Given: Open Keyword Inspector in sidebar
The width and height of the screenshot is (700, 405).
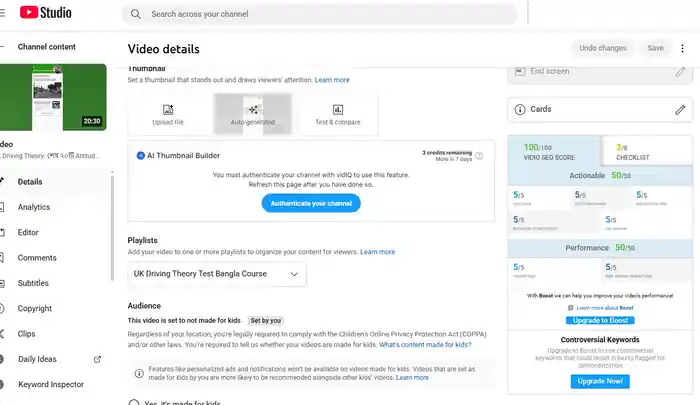Looking at the screenshot, I should [x=50, y=384].
